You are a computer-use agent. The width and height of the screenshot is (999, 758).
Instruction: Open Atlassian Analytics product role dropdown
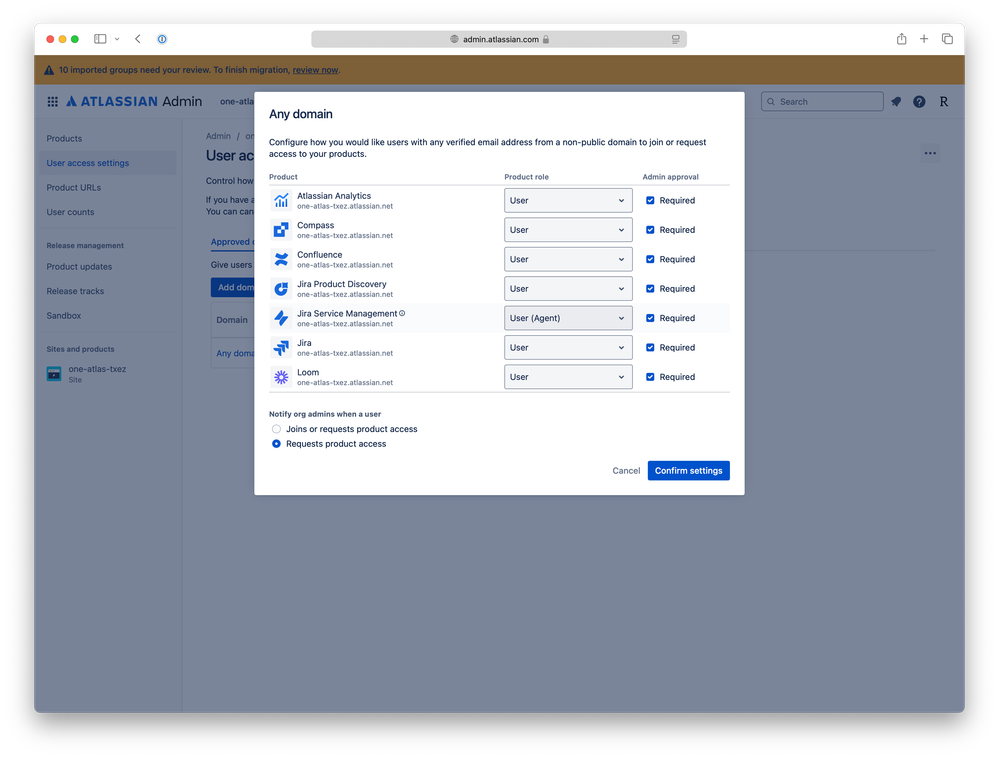(x=568, y=201)
